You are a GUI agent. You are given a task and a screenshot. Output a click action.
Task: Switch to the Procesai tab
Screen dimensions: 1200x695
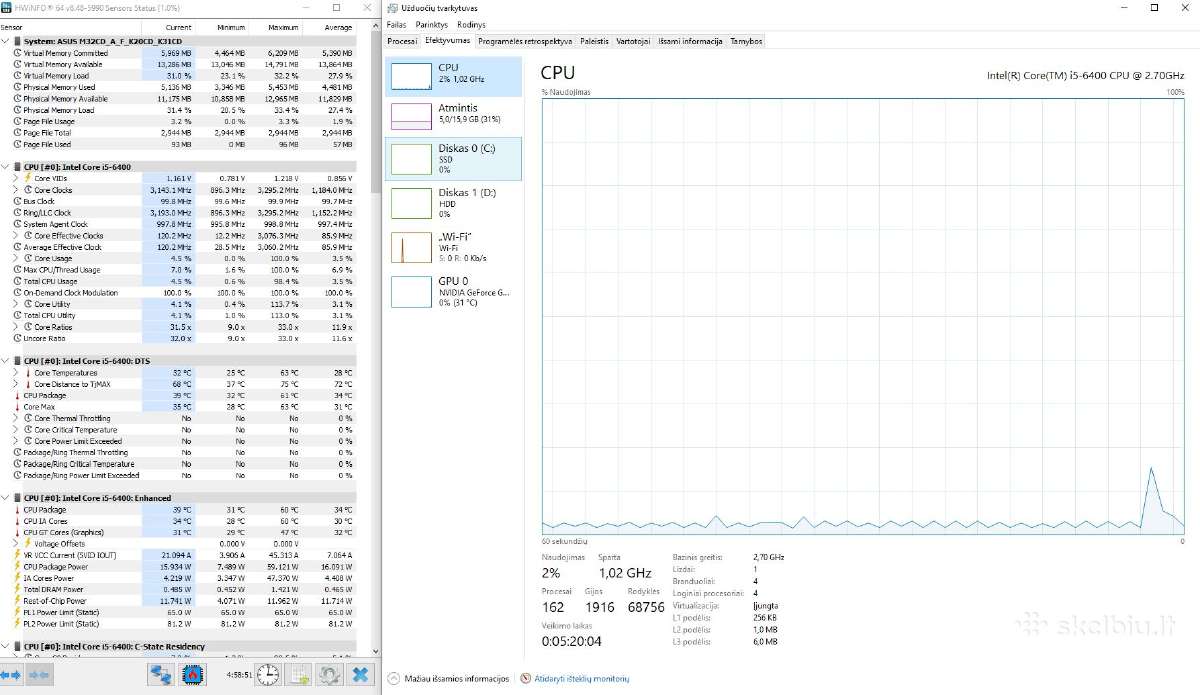[402, 41]
